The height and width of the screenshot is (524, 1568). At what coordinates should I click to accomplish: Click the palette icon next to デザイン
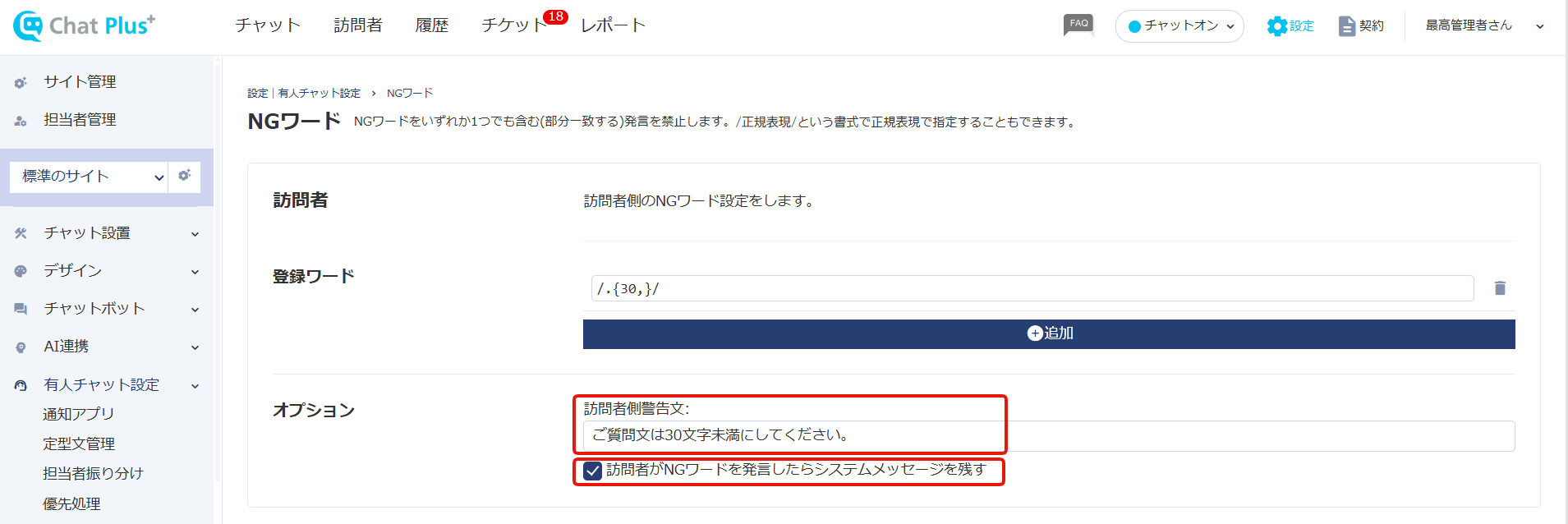point(21,271)
